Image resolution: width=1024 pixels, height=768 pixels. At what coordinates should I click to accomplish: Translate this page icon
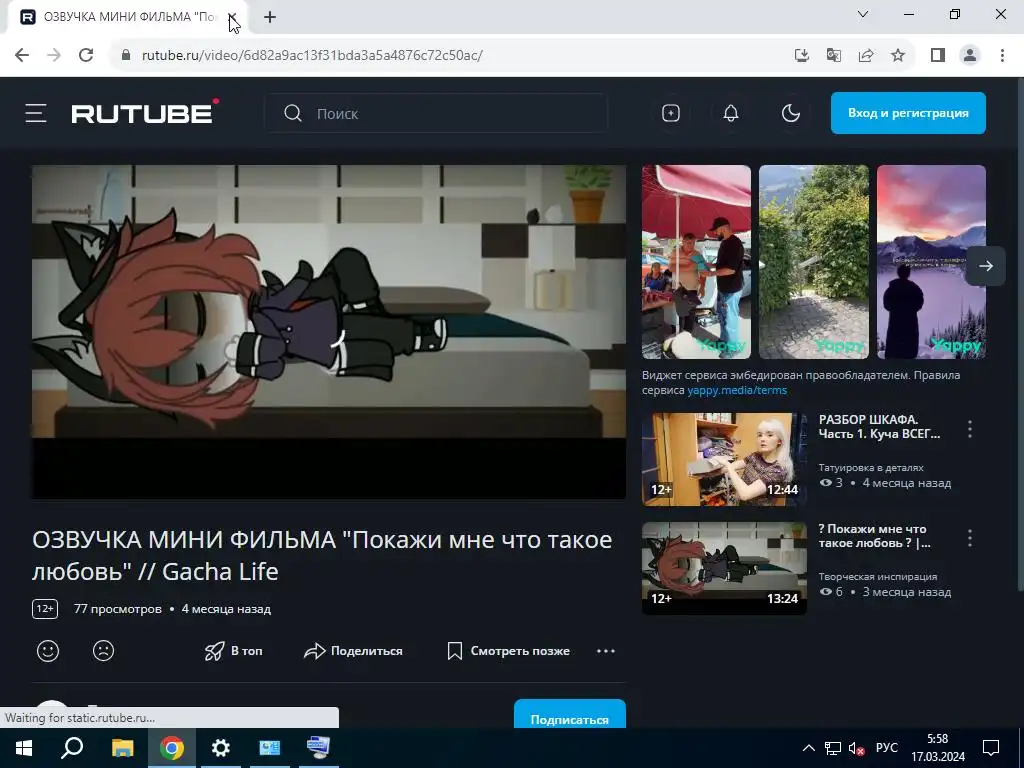coord(833,55)
